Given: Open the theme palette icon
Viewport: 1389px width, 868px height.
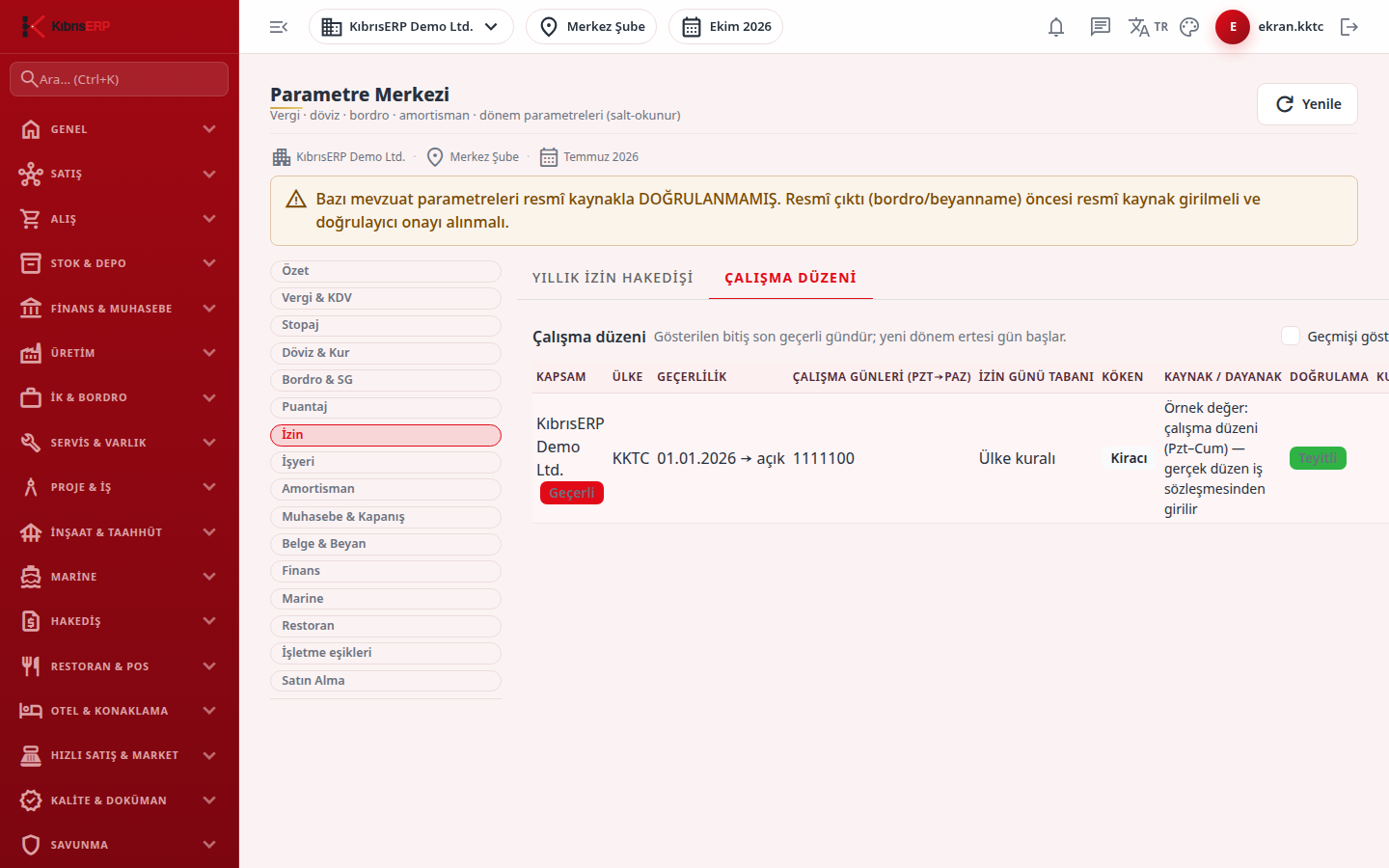Looking at the screenshot, I should tap(1189, 27).
